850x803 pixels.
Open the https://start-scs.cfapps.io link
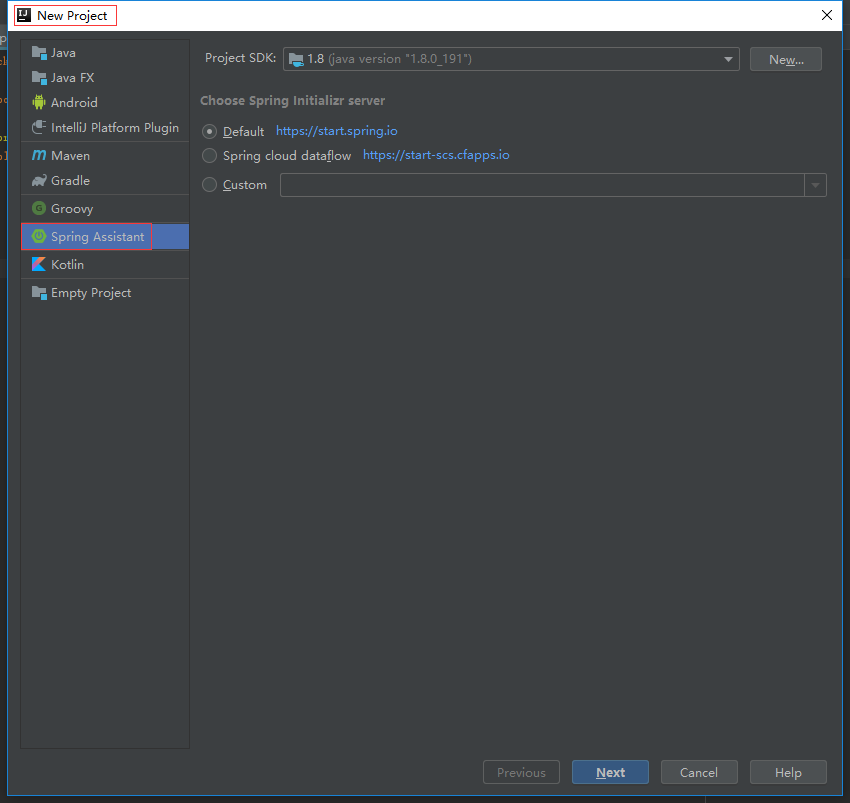pyautogui.click(x=436, y=155)
